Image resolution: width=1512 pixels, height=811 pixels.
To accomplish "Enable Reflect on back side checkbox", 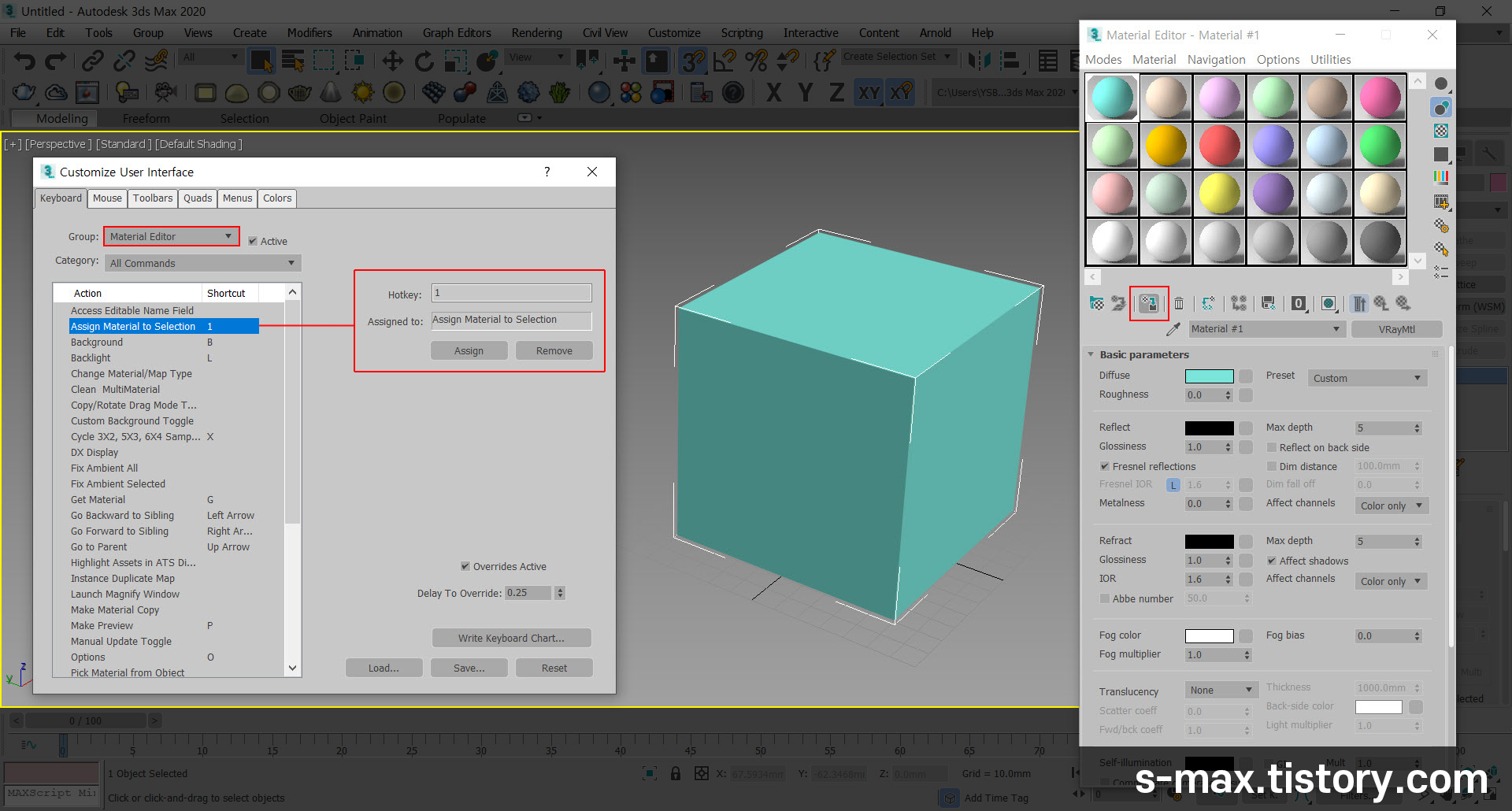I will (x=1271, y=447).
